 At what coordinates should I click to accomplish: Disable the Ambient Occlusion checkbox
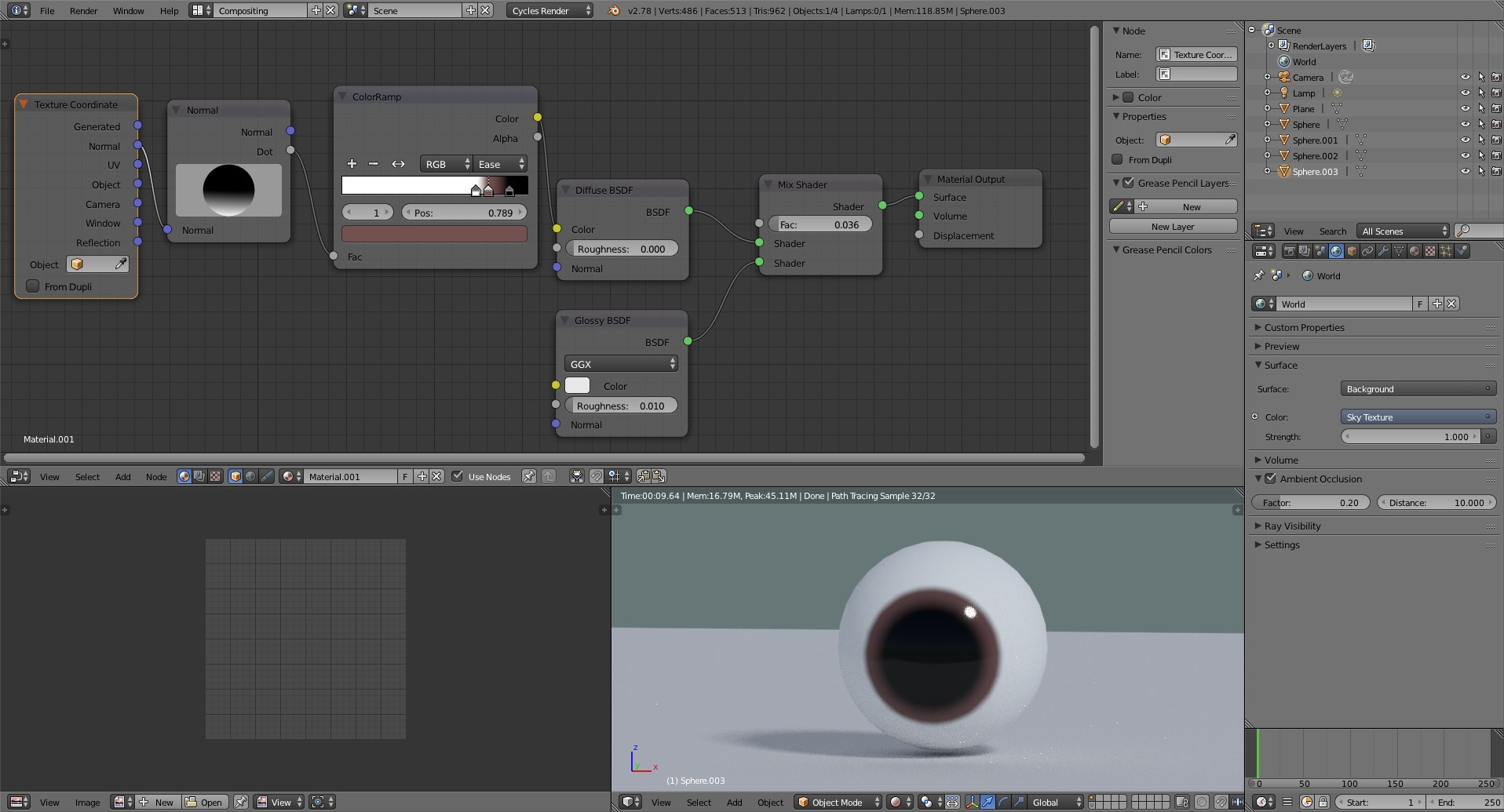[1271, 479]
